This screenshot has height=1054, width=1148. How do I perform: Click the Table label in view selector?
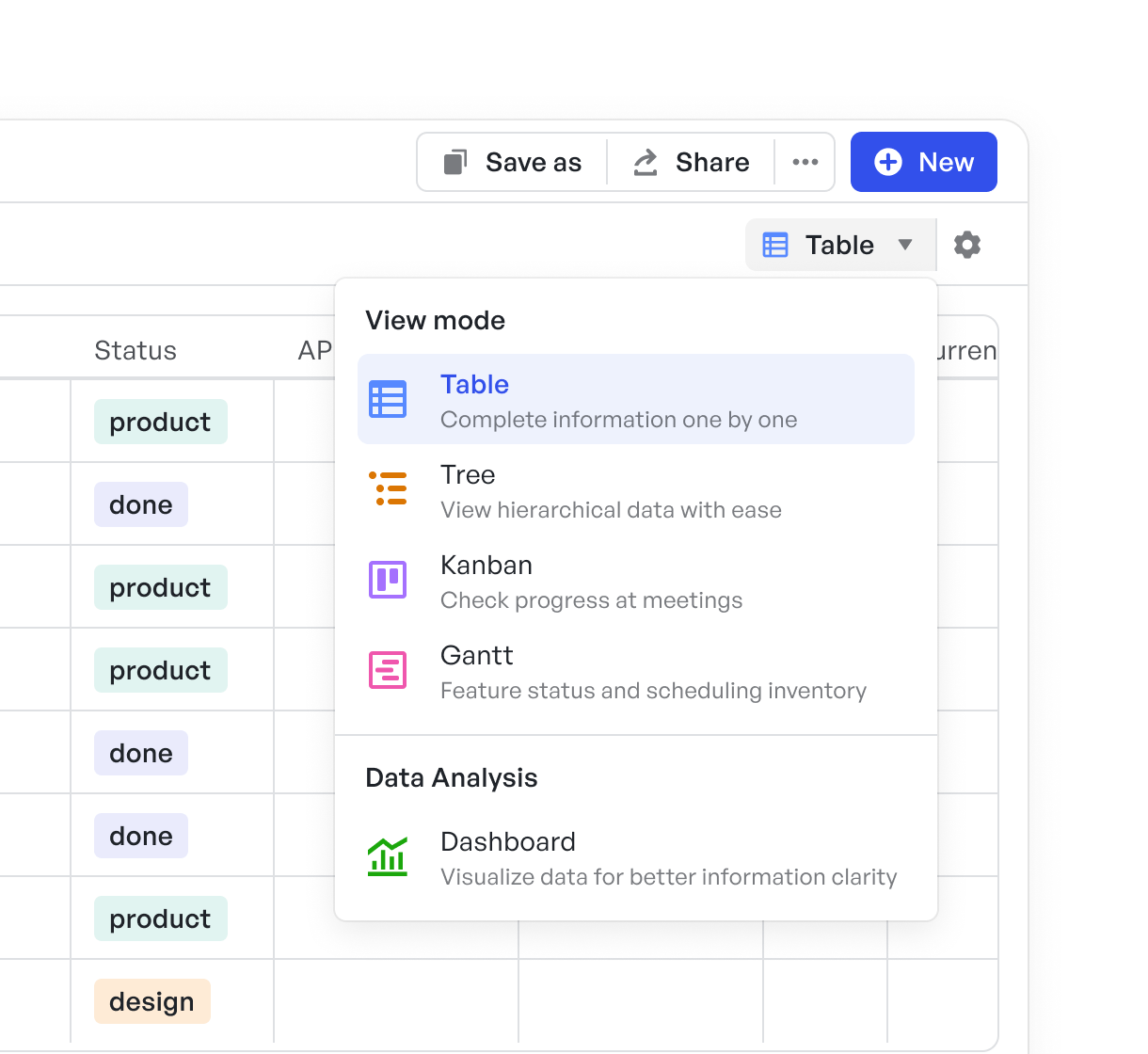(839, 245)
